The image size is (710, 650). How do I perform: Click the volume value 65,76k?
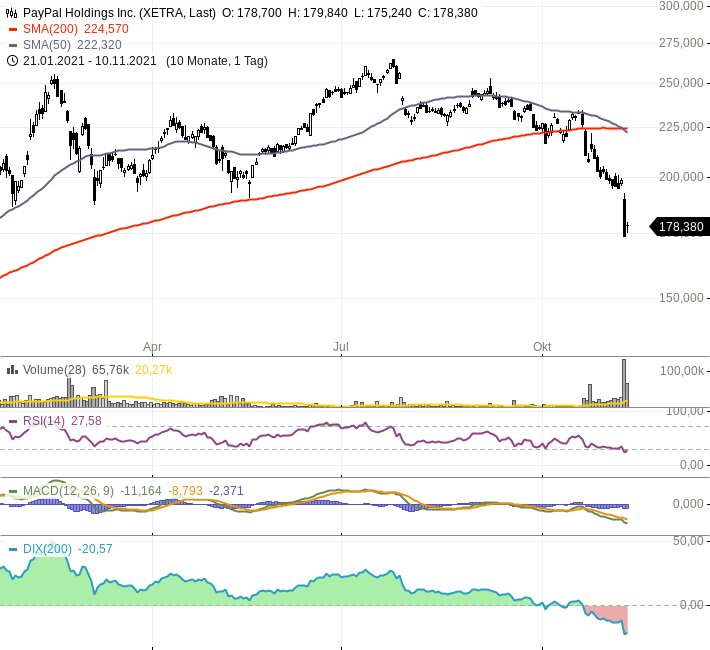[110, 370]
